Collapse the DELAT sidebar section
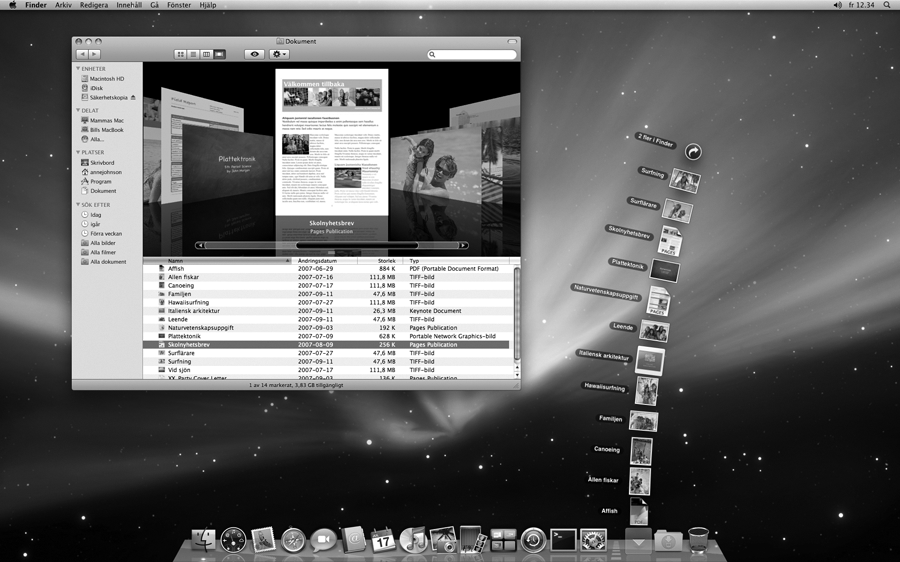The height and width of the screenshot is (562, 900). [78, 110]
